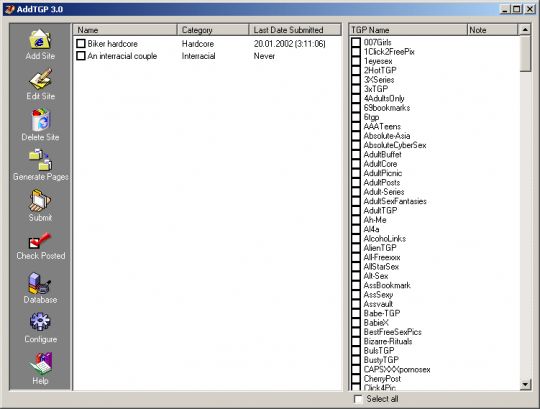Image resolution: width=540 pixels, height=409 pixels.
Task: Tick the AlienTGP checkbox
Action: click(356, 248)
